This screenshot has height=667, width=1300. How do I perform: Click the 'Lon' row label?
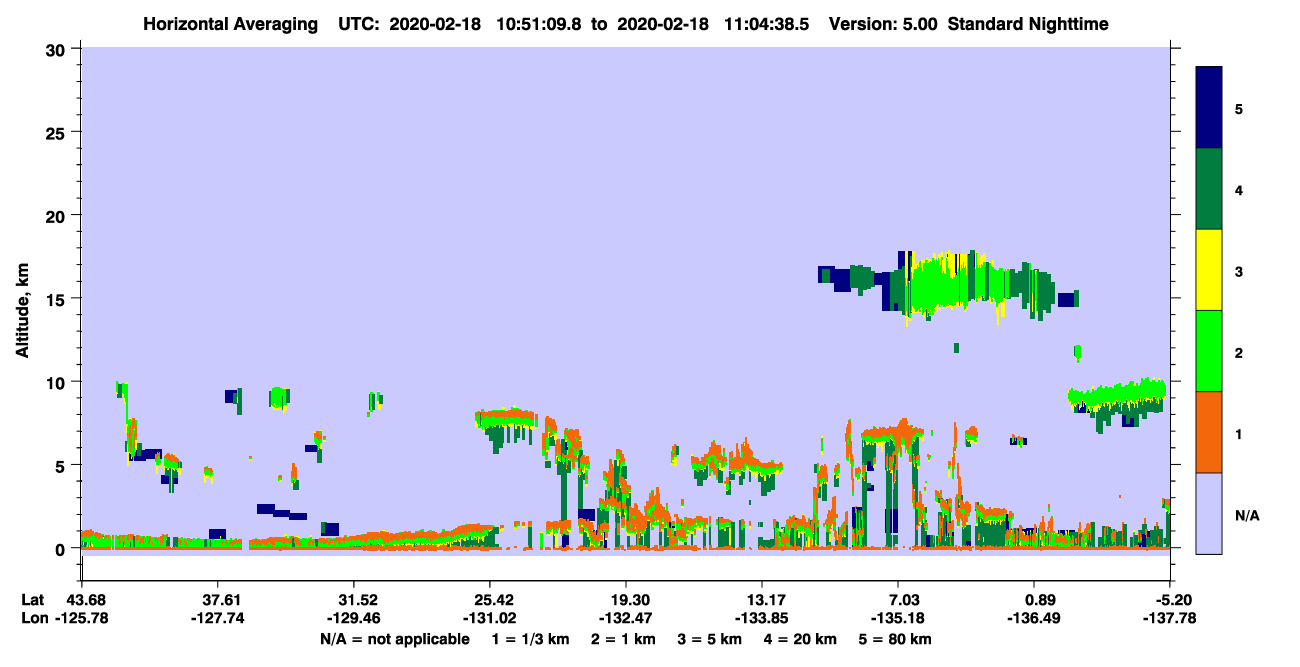33,618
